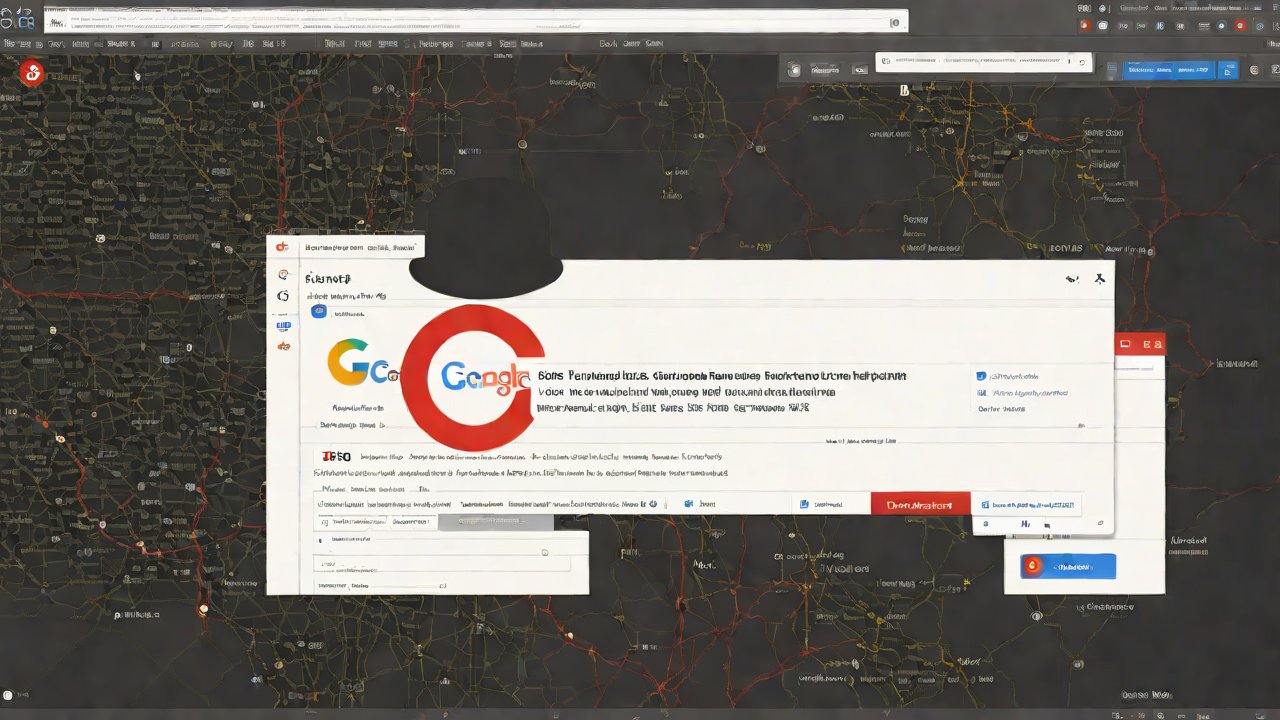
Task: Click the grey slider bar below dialog
Action: point(505,522)
